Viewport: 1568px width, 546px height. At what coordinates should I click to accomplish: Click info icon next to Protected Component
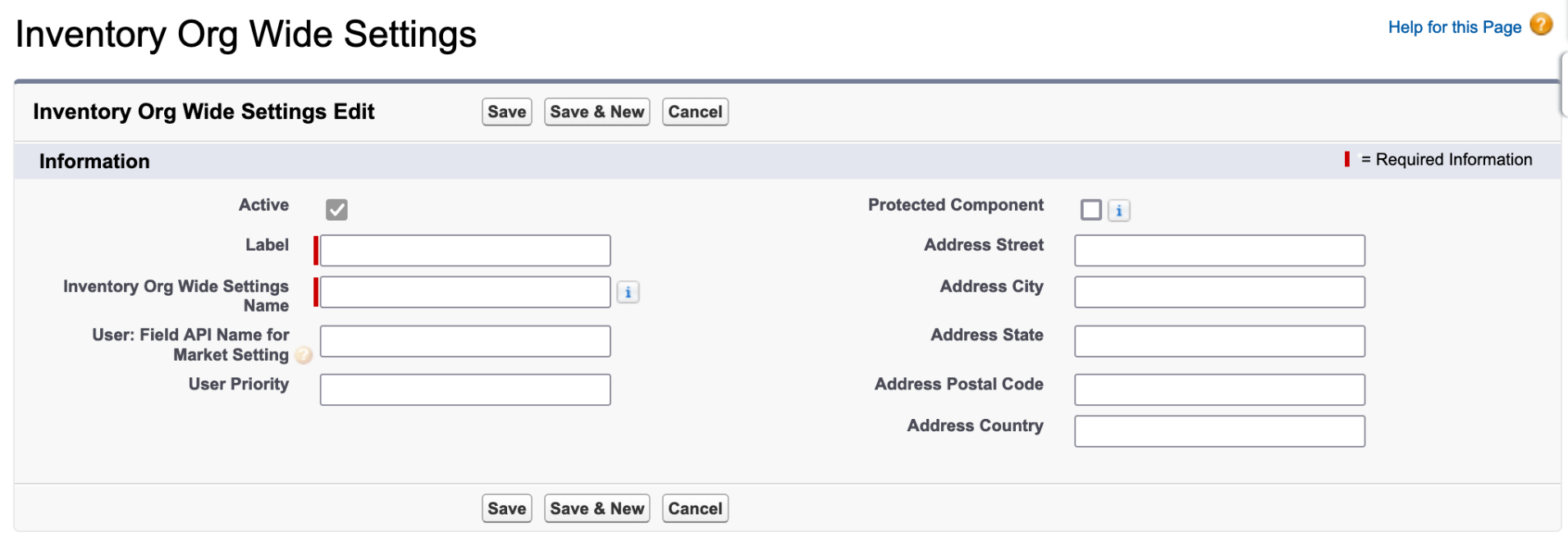[1118, 211]
